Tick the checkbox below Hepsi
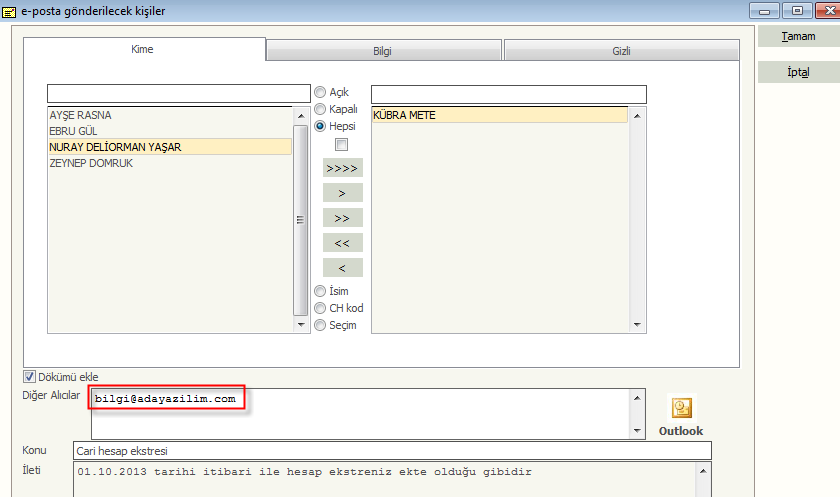Viewport: 840px width, 497px height. click(341, 145)
